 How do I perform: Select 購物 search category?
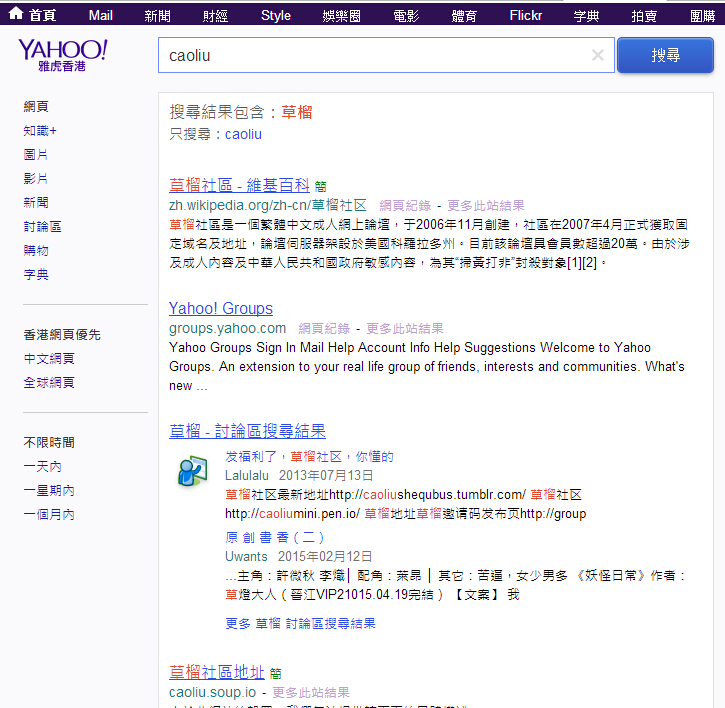pyautogui.click(x=36, y=251)
